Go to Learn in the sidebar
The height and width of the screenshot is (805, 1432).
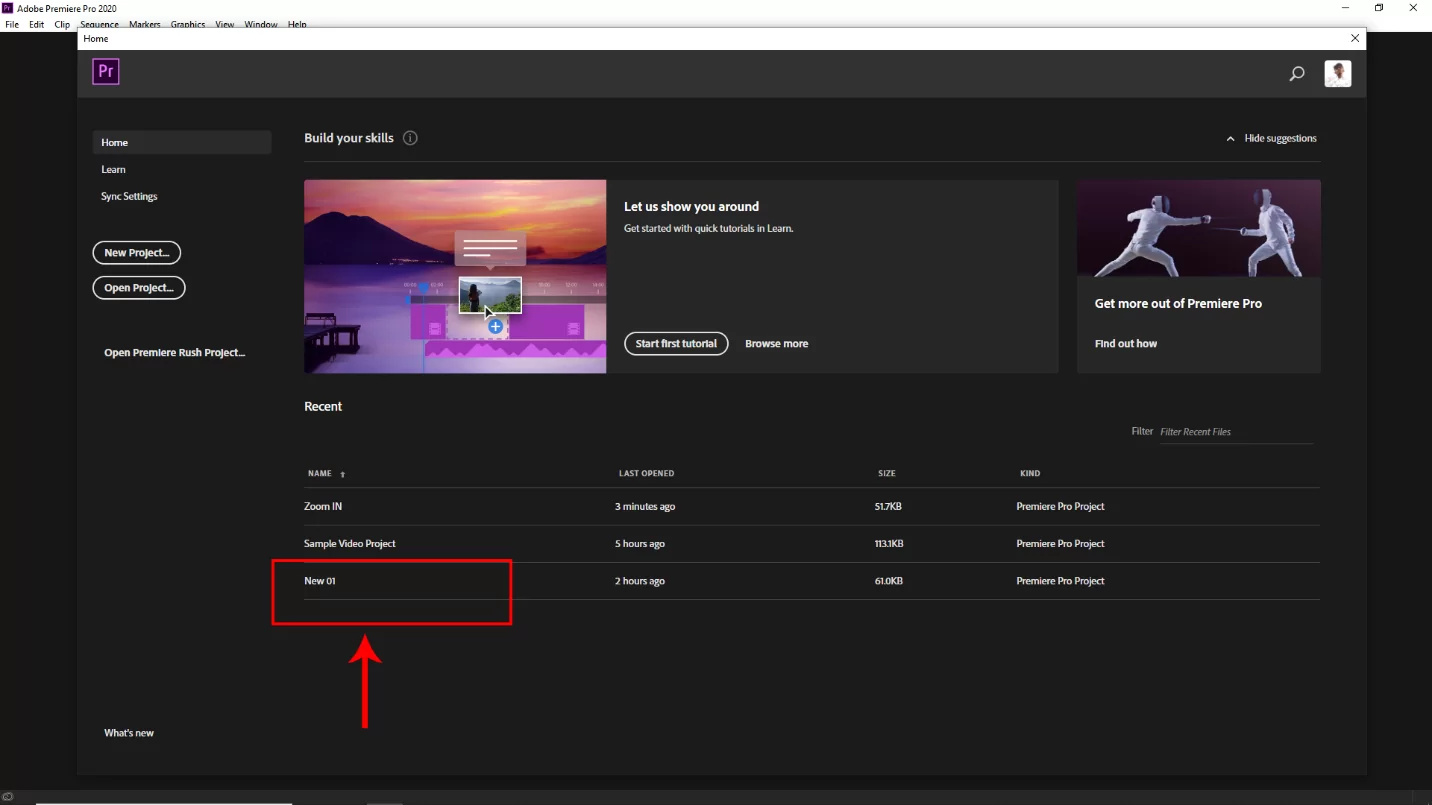click(113, 169)
